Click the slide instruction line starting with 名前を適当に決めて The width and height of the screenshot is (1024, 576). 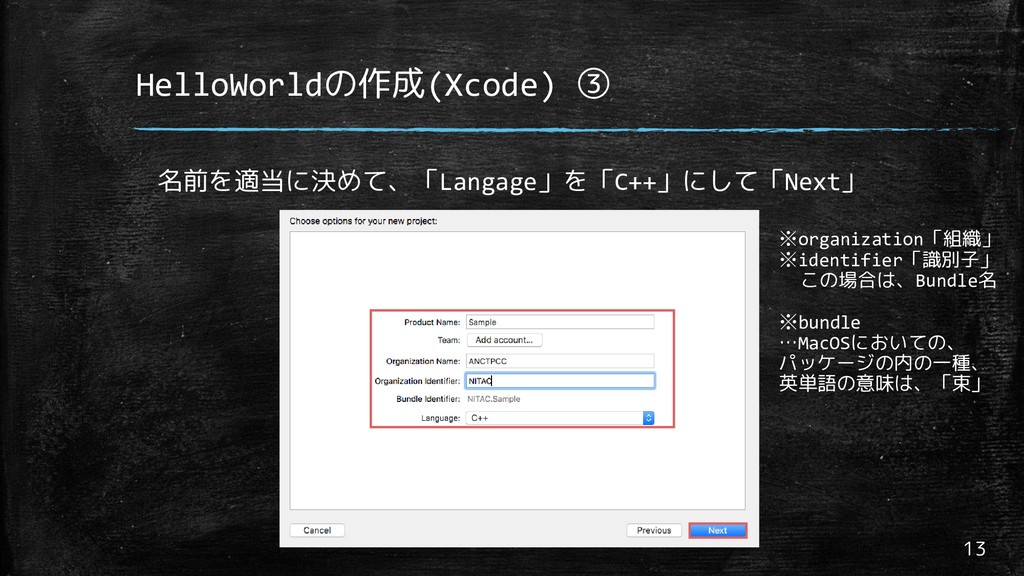point(507,181)
